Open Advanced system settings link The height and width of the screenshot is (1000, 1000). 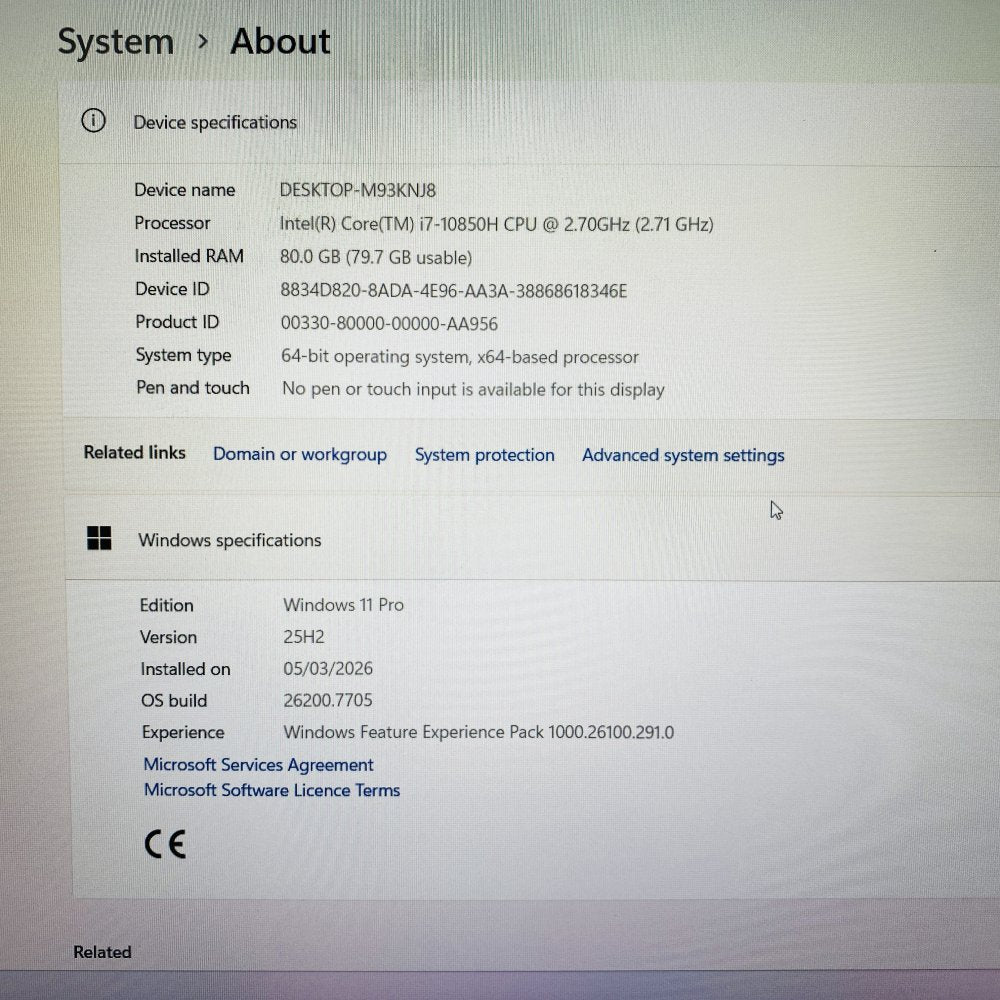(683, 455)
